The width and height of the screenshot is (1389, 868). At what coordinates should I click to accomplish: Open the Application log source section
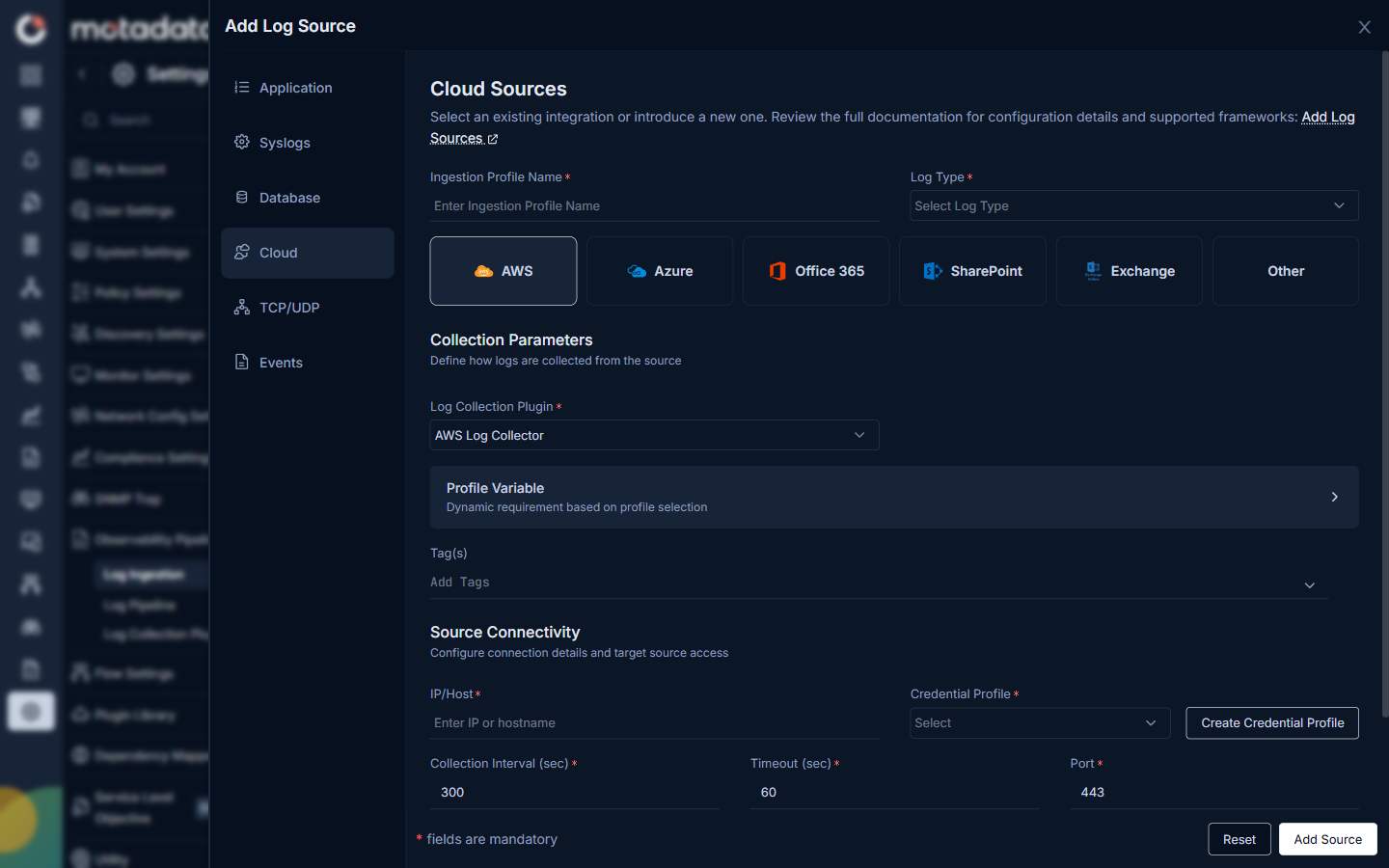307,88
